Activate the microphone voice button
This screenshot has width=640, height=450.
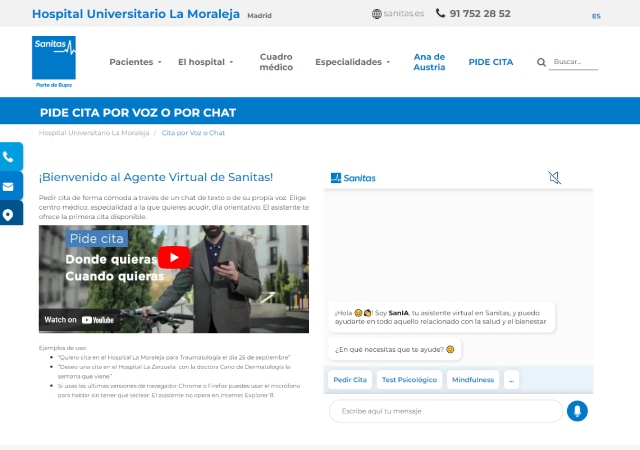click(x=577, y=411)
